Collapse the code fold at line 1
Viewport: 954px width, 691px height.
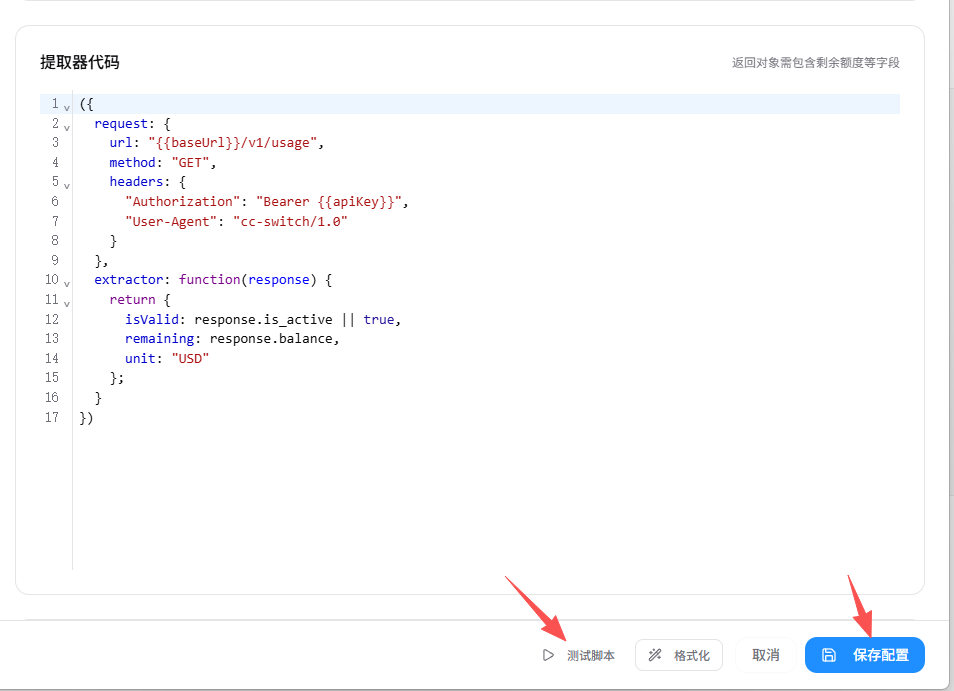[x=67, y=108]
